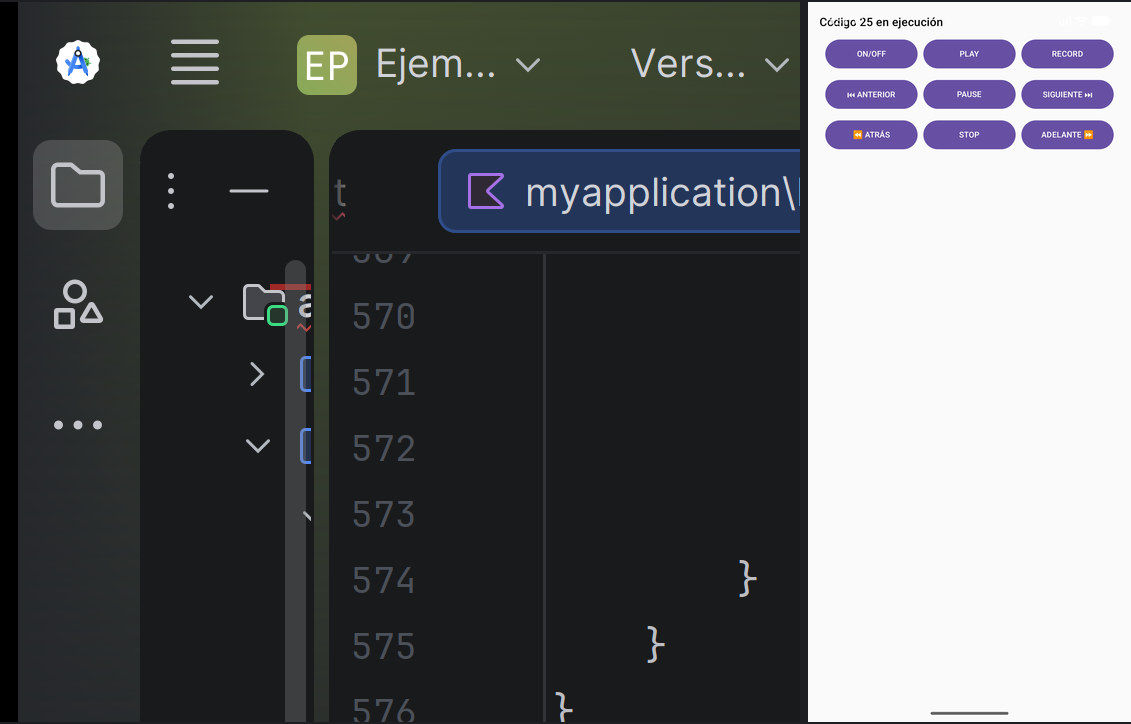This screenshot has width=1131, height=724.
Task: Tap the PAUSE button in the emulator
Action: pos(969,94)
